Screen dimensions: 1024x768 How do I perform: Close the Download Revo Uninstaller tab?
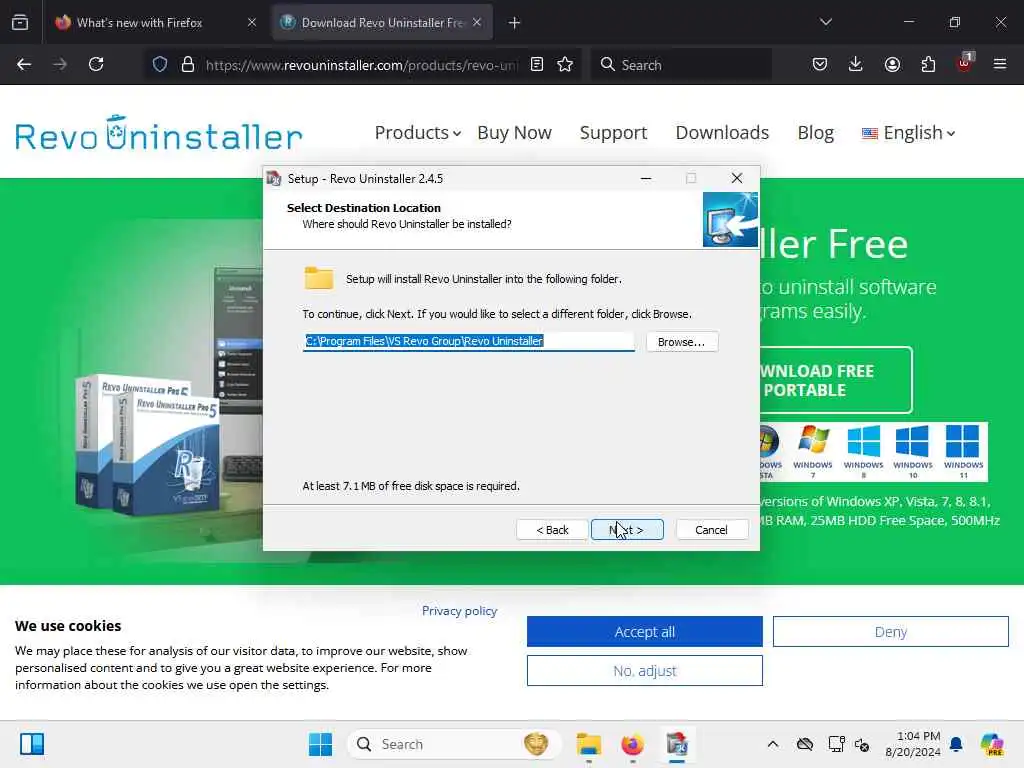(x=477, y=22)
